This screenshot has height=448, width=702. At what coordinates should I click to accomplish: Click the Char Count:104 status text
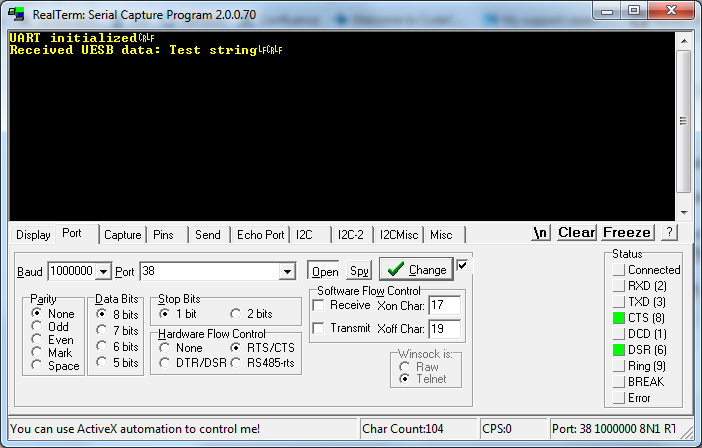[403, 429]
